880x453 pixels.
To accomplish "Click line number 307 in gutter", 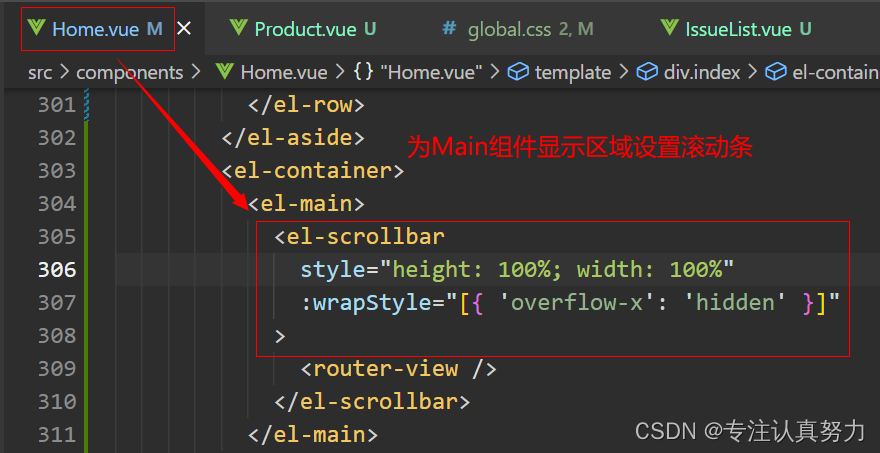I will tap(57, 303).
